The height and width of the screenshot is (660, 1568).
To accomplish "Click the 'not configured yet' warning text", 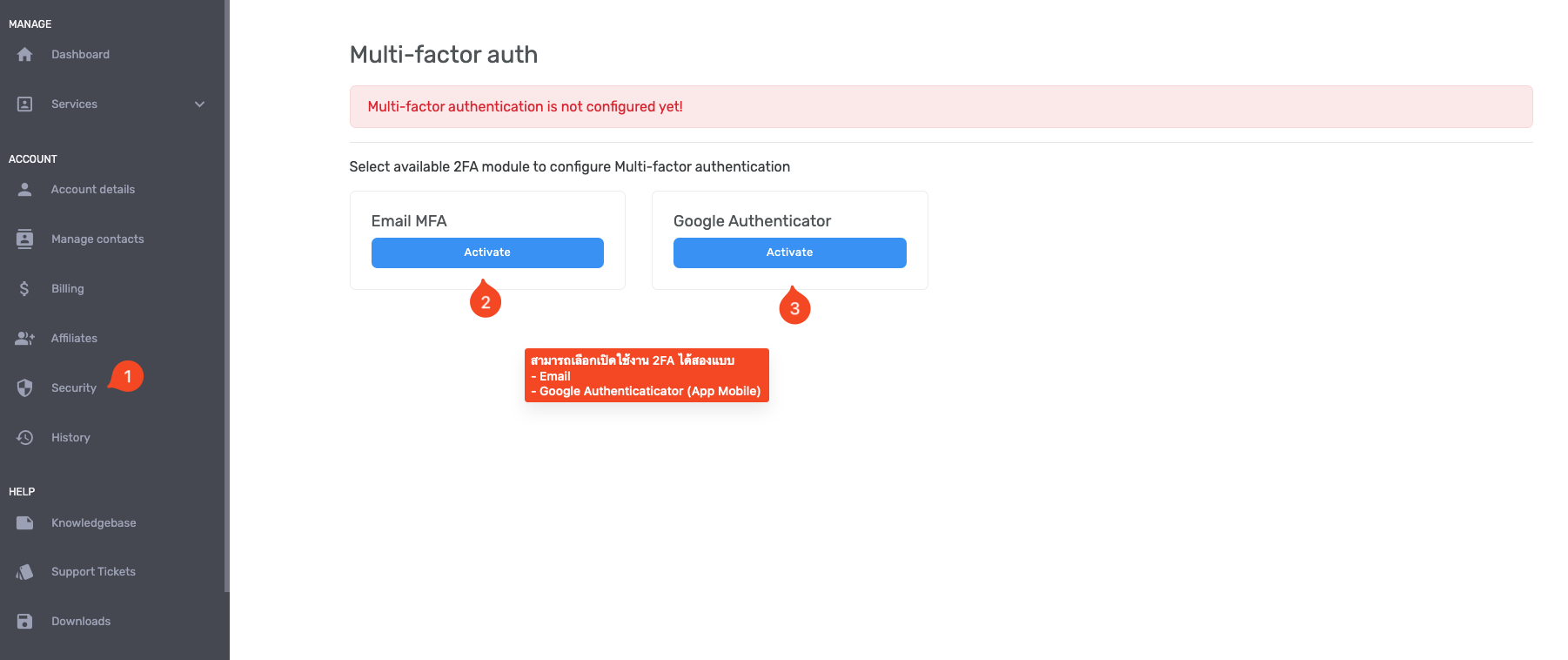I will (x=525, y=106).
